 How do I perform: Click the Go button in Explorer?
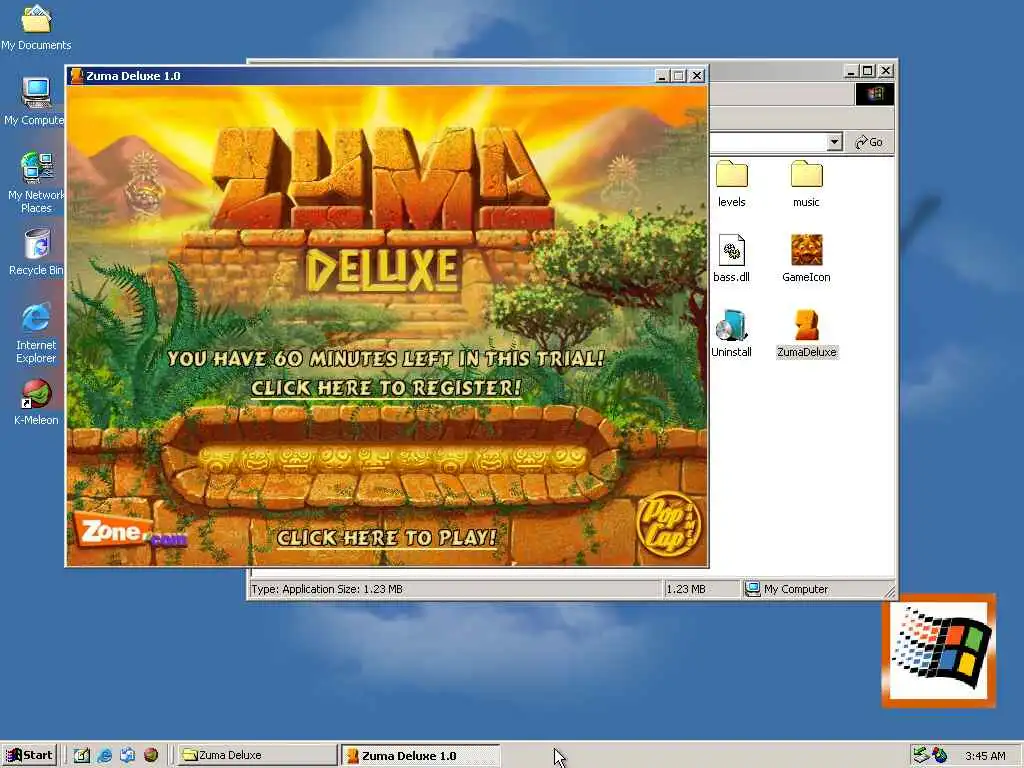coord(869,142)
